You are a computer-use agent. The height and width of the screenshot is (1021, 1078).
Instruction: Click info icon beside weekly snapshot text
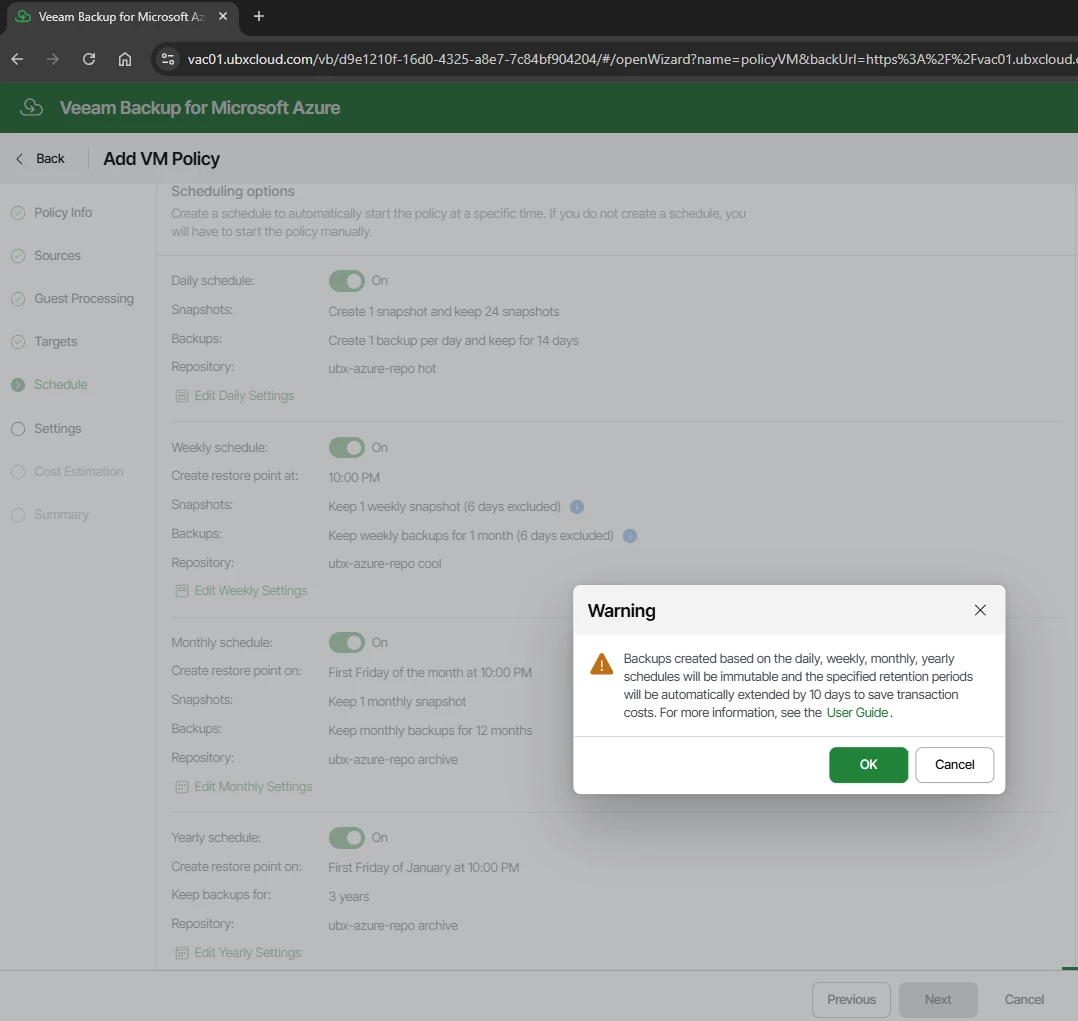577,507
